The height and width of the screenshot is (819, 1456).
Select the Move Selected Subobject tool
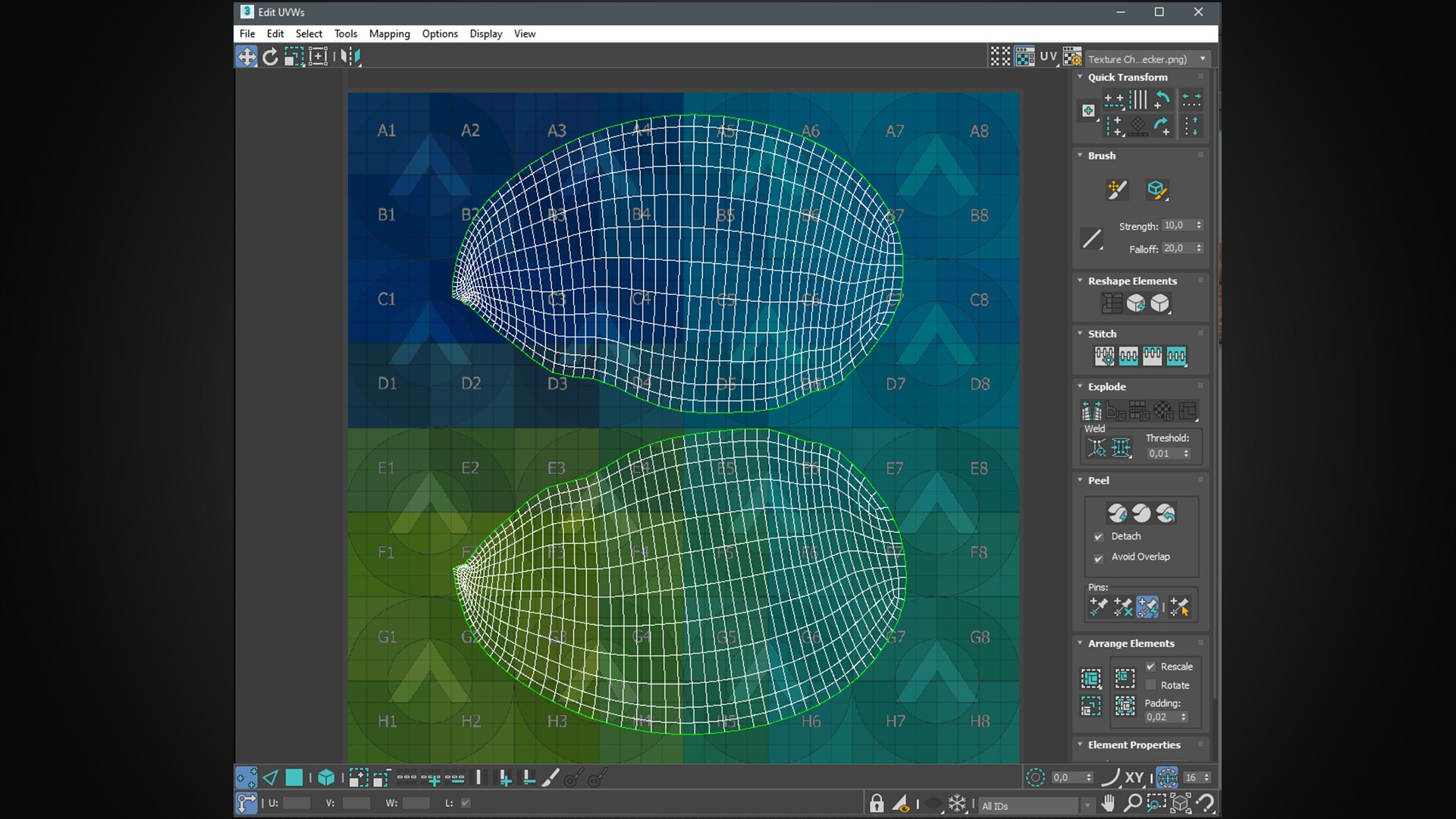click(x=246, y=56)
